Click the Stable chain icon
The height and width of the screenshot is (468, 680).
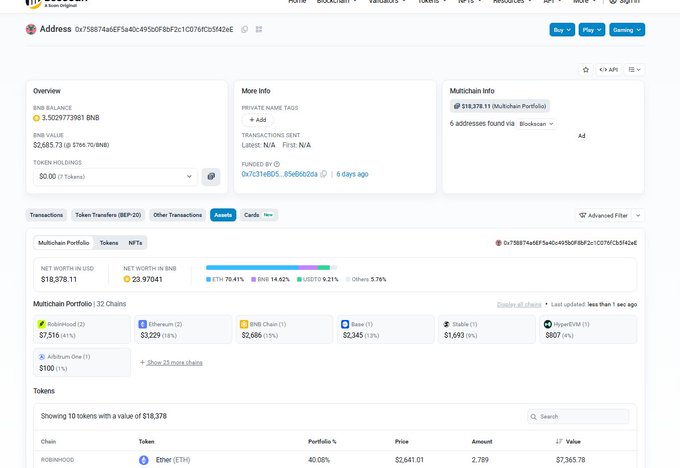point(447,324)
